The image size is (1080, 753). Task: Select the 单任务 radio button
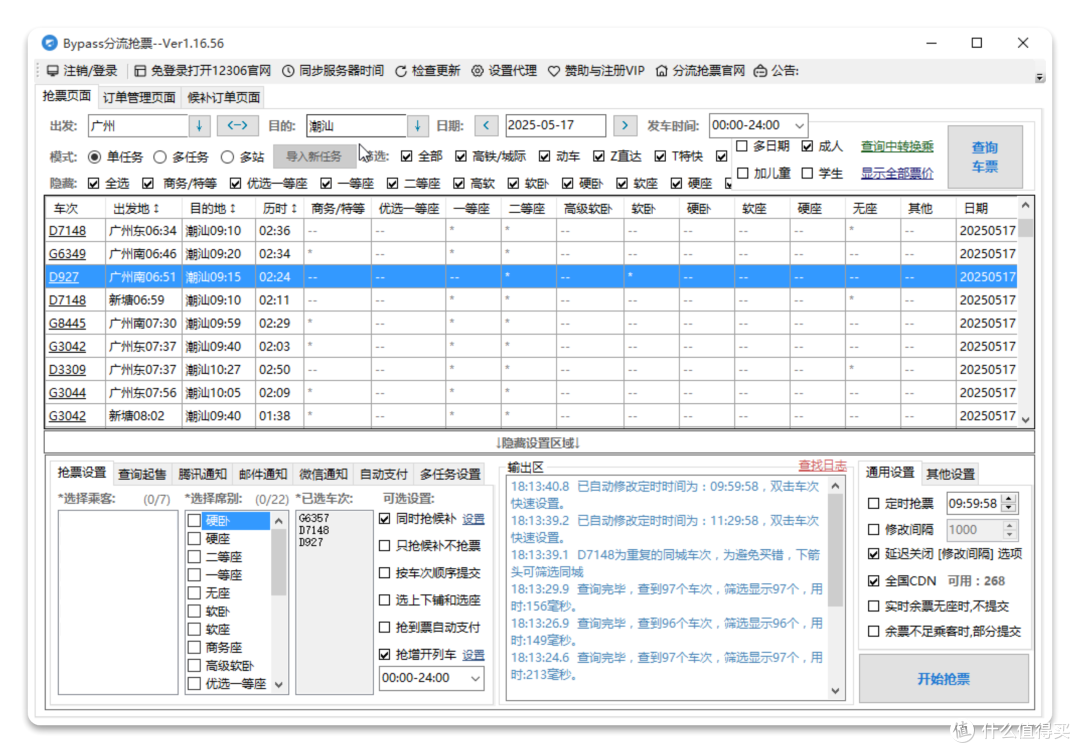[94, 157]
